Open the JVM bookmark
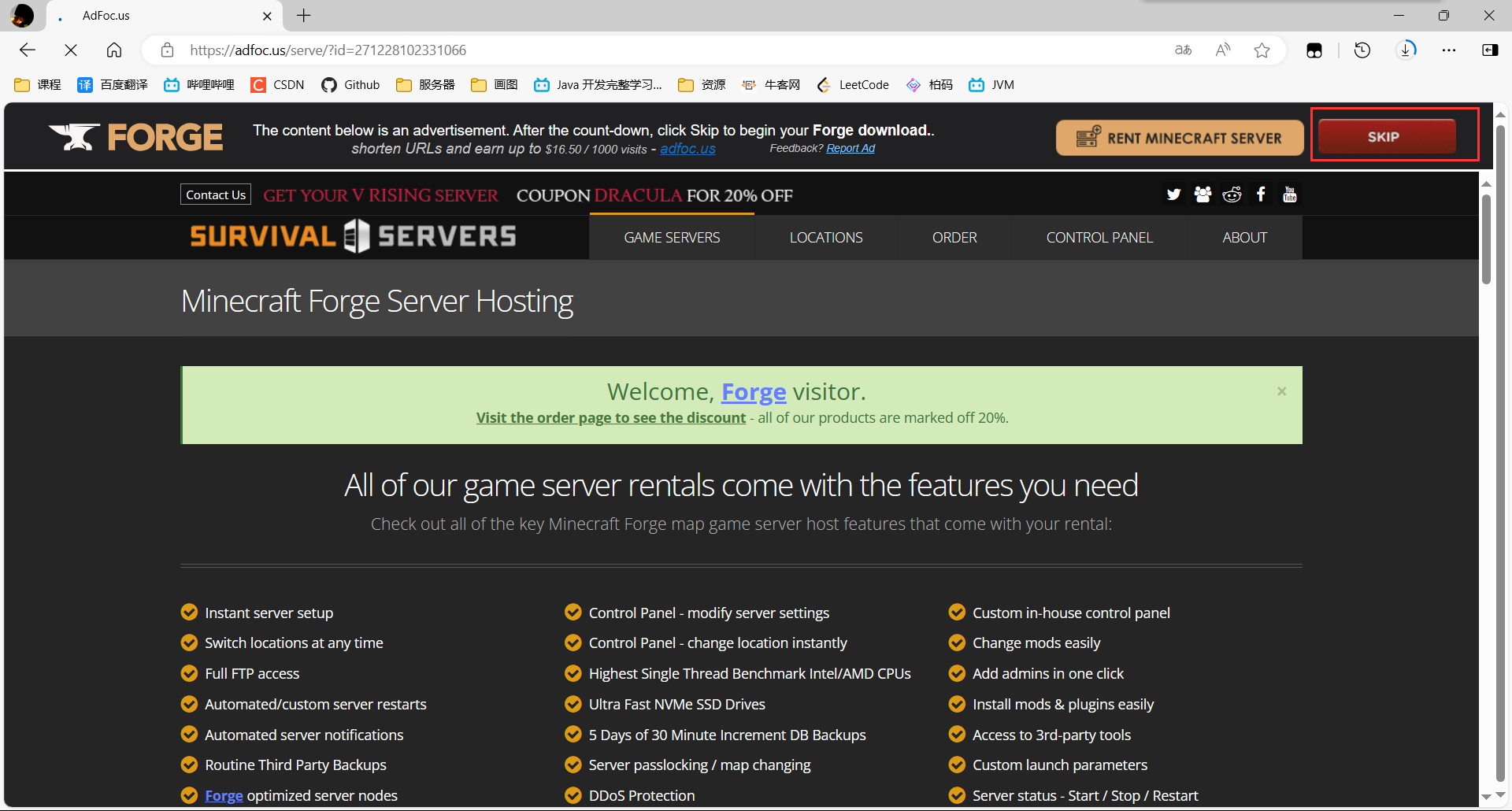 click(x=991, y=85)
